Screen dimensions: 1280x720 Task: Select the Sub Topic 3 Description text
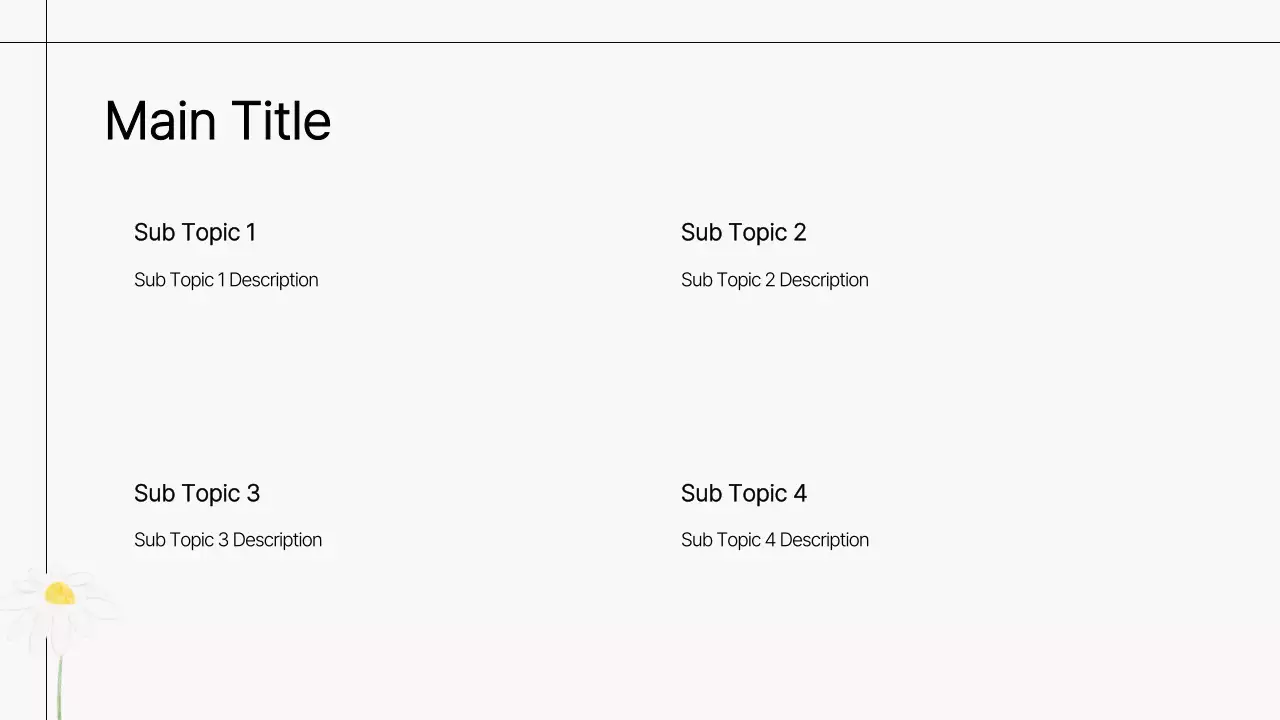228,540
